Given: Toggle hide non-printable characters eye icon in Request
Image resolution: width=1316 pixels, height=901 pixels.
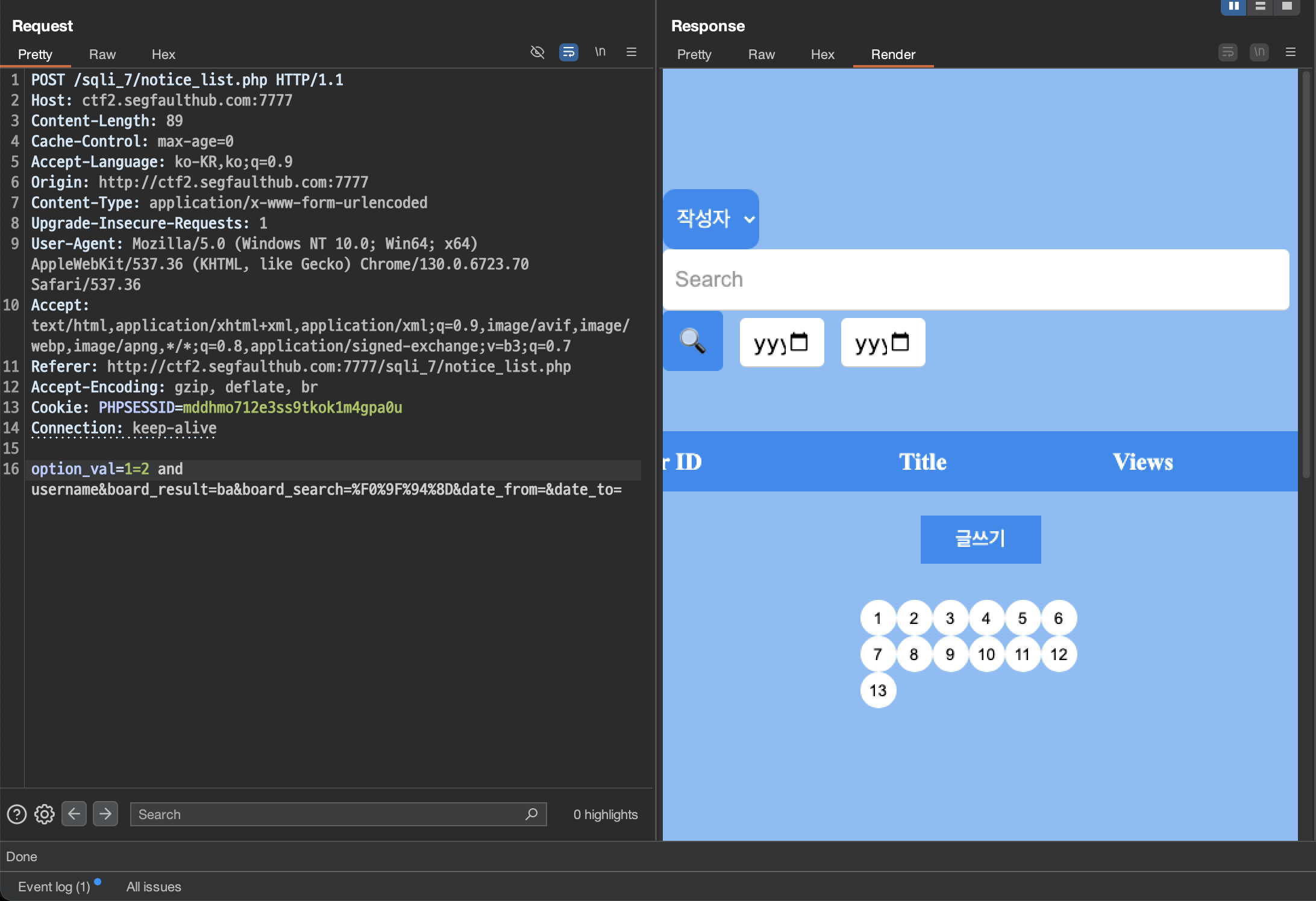Looking at the screenshot, I should tap(537, 52).
